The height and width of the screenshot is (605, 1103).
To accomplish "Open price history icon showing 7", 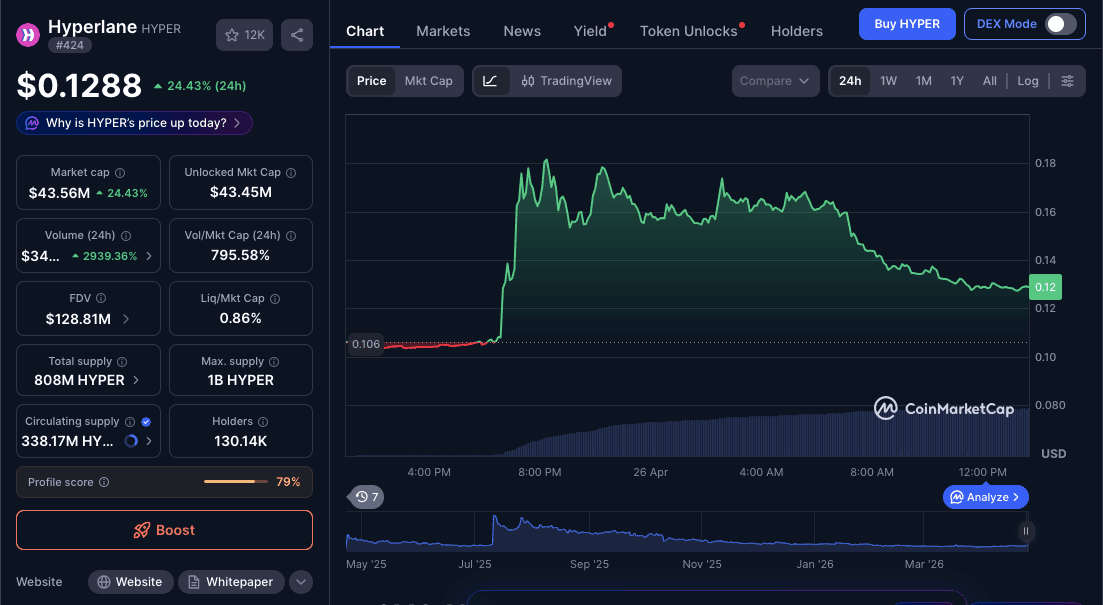I will pyautogui.click(x=366, y=497).
